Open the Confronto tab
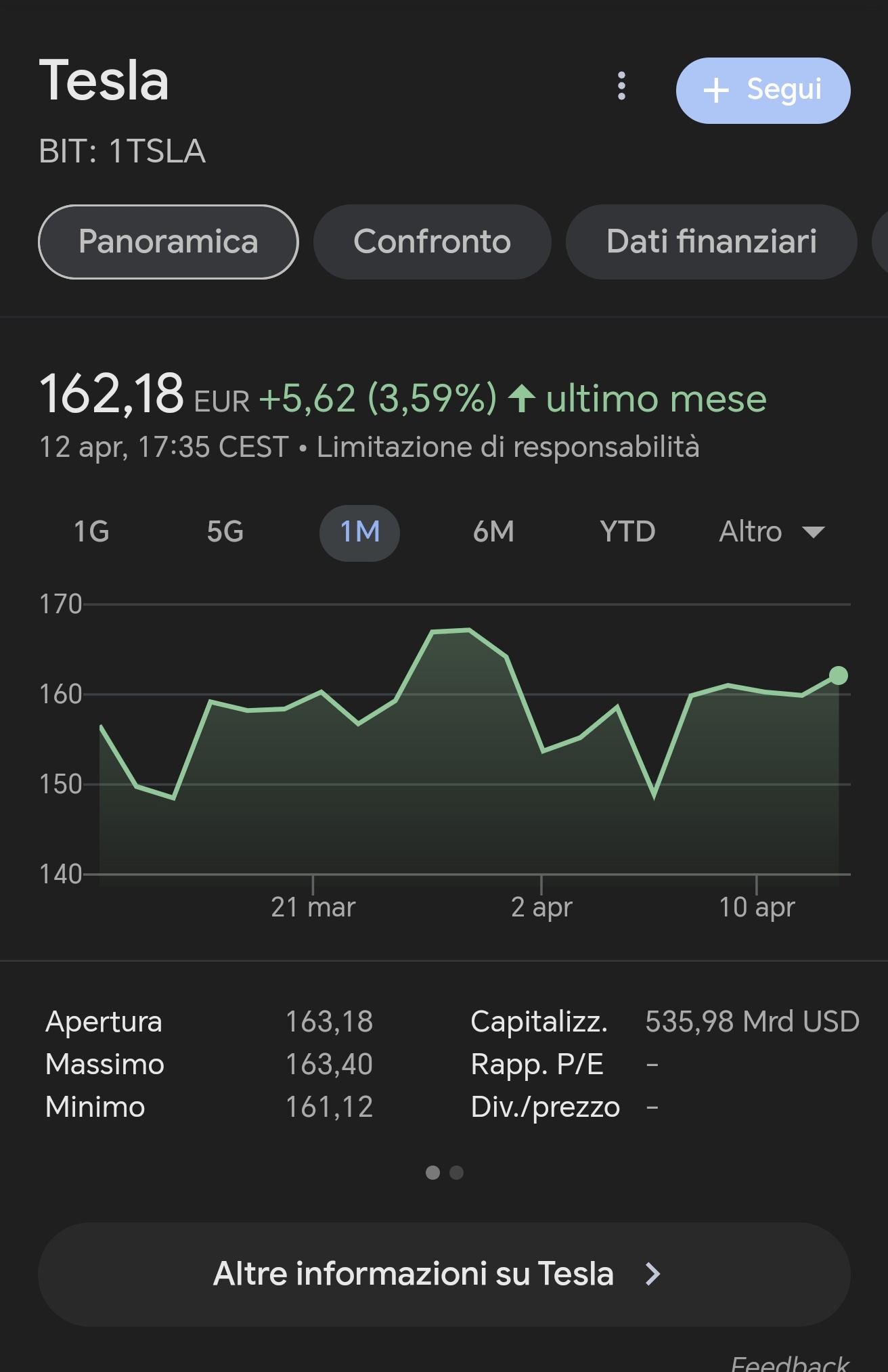Viewport: 888px width, 1372px height. pyautogui.click(x=432, y=242)
